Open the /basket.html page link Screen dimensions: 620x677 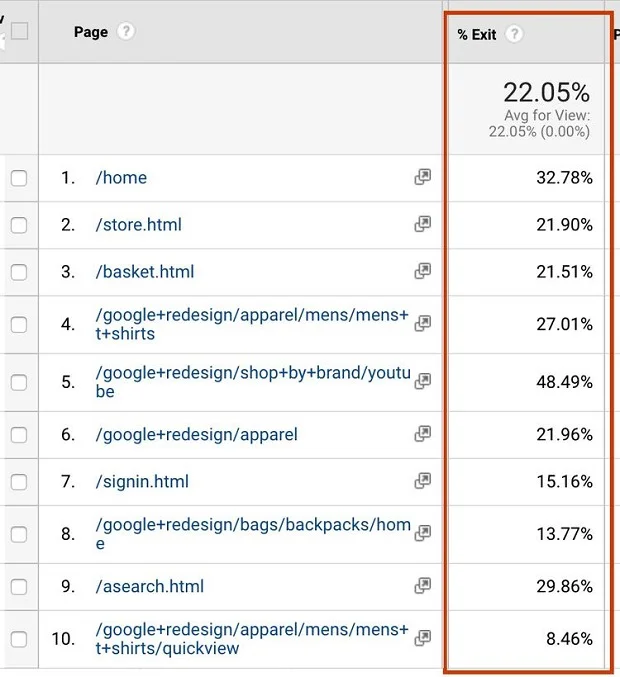pyautogui.click(x=145, y=272)
